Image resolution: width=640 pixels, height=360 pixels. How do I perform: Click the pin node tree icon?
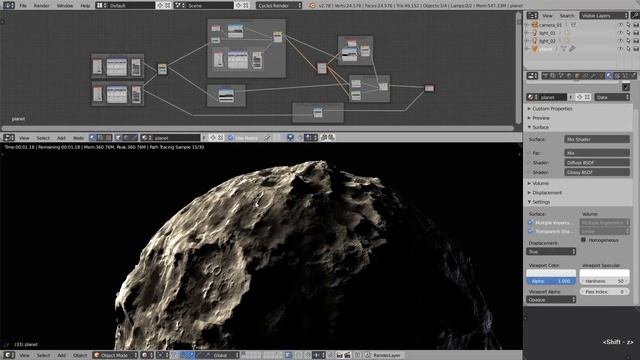(x=268, y=138)
